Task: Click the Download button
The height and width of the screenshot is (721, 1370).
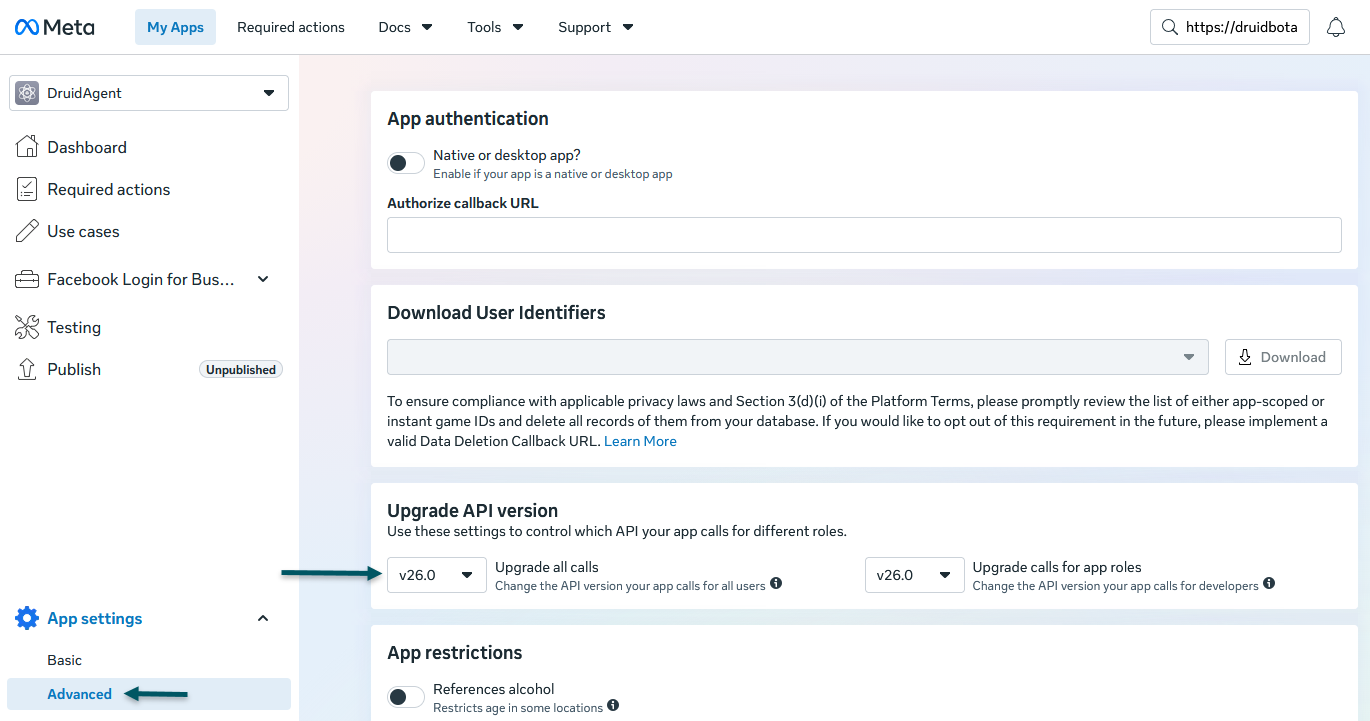Action: (x=1283, y=357)
